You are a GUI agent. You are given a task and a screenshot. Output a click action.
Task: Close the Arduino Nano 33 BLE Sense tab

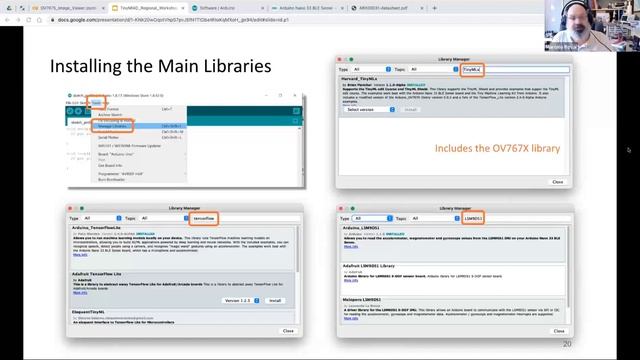(x=342, y=8)
